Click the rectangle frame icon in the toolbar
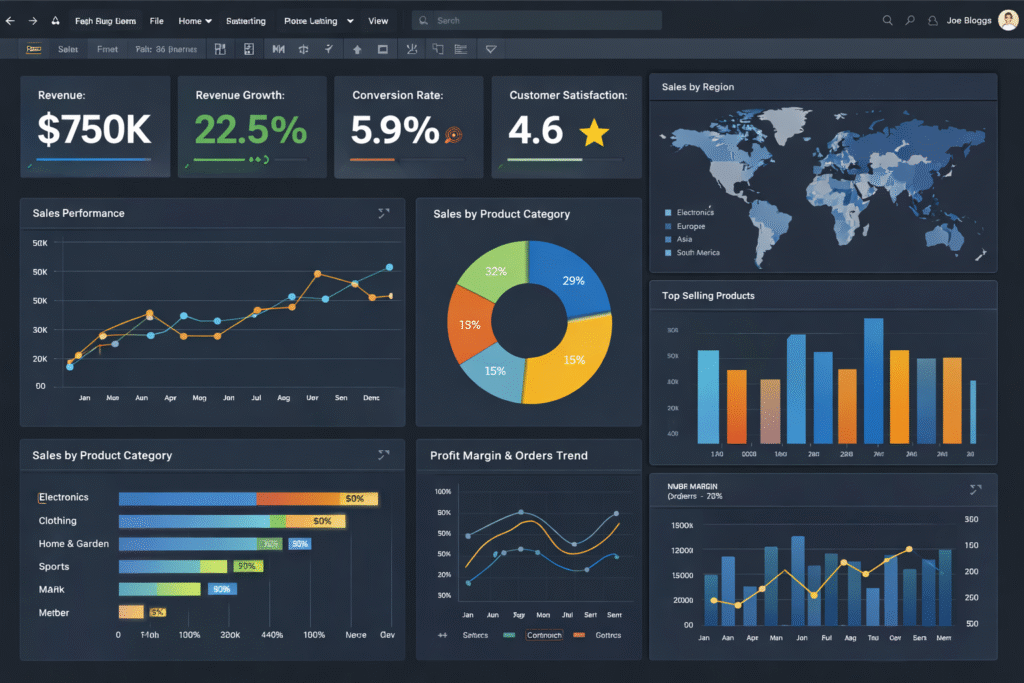 [x=382, y=49]
